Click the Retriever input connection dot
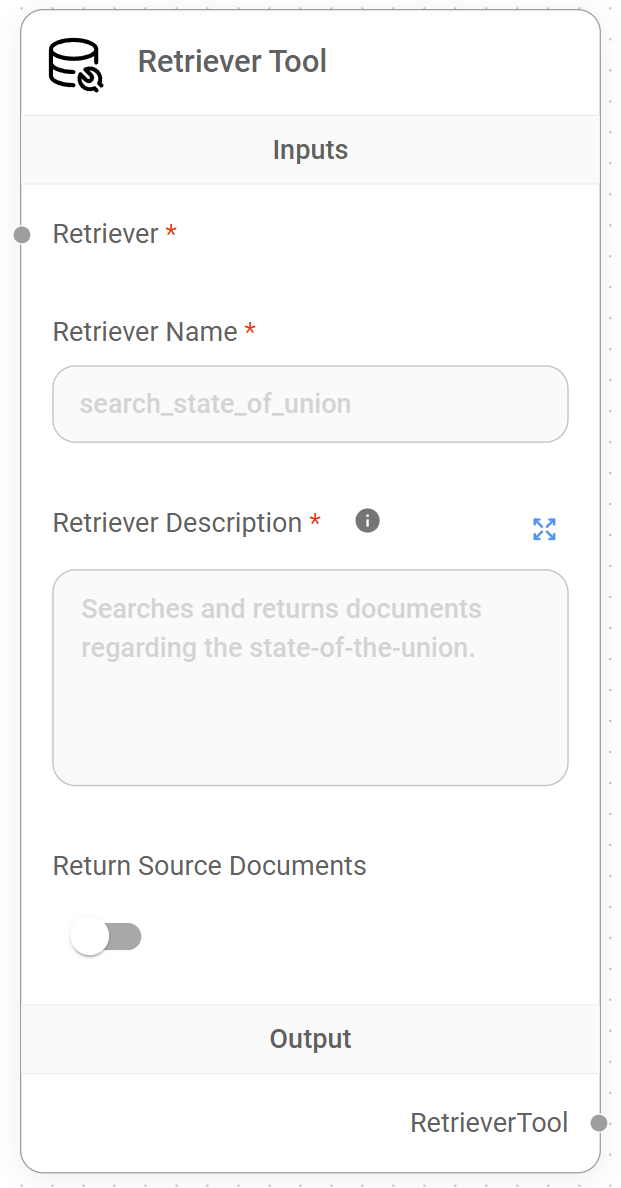The height and width of the screenshot is (1188, 621). [22, 235]
